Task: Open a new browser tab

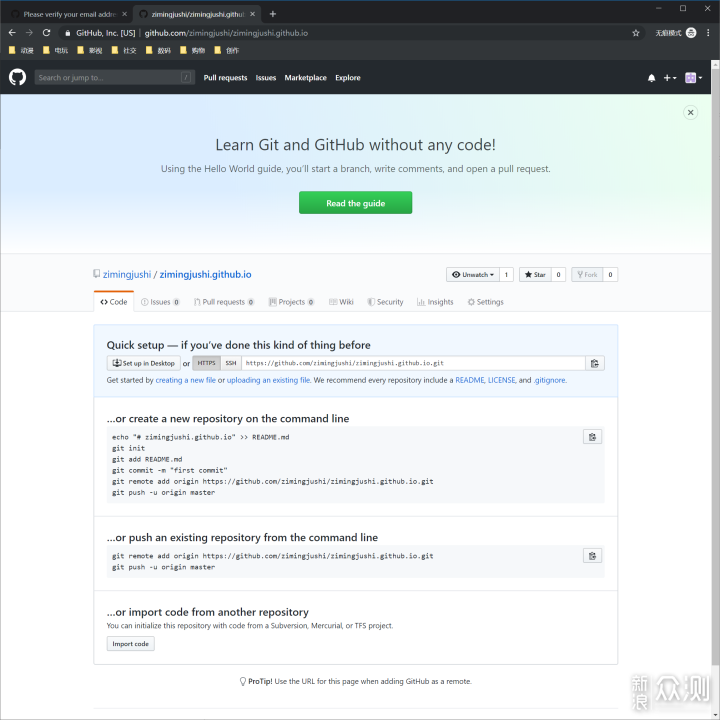Action: 272,14
